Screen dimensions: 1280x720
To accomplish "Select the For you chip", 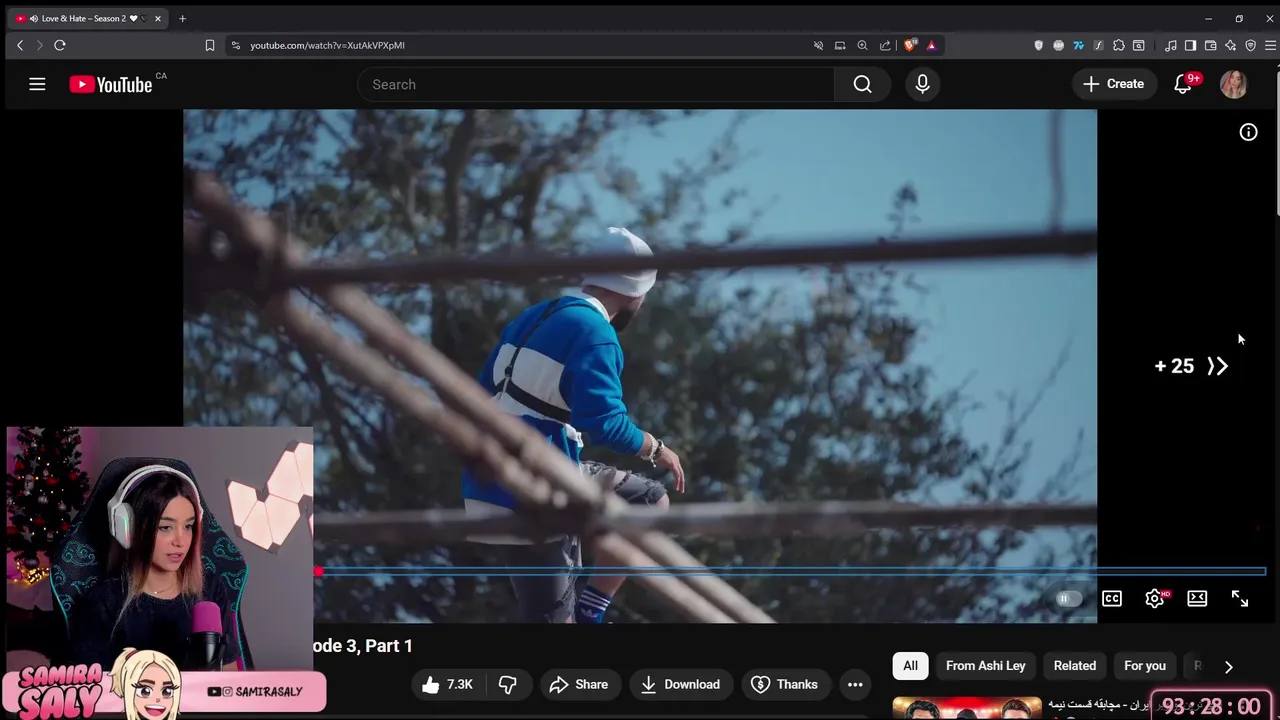I will click(1145, 665).
